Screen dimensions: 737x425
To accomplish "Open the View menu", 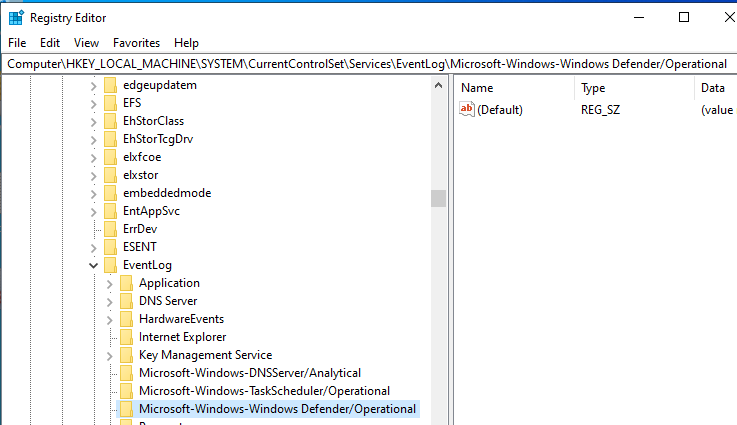I will (x=86, y=43).
